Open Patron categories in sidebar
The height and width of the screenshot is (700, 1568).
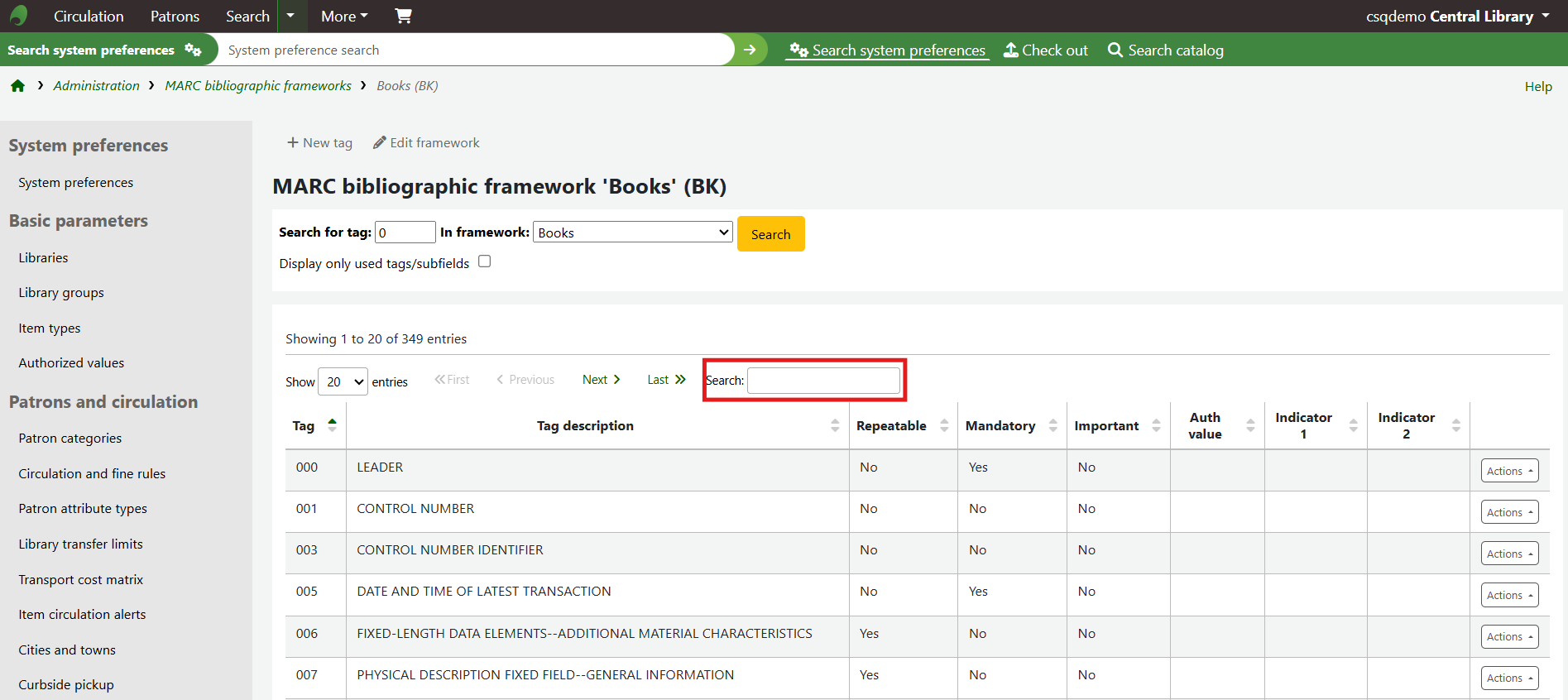coord(70,439)
